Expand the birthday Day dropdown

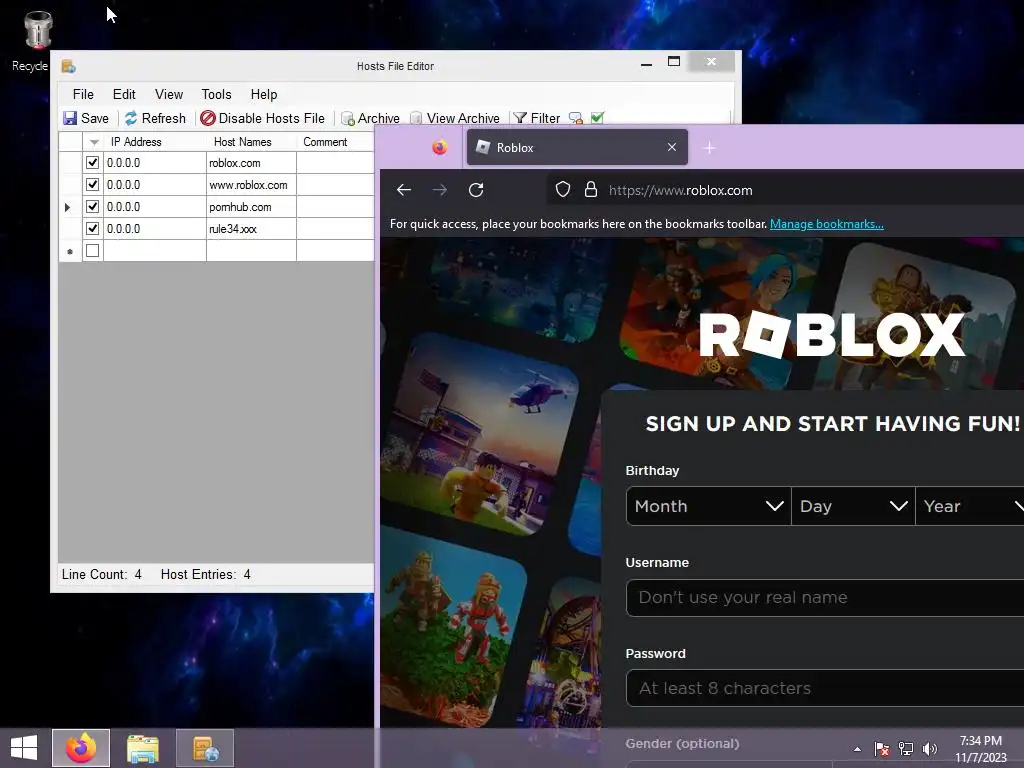[853, 506]
